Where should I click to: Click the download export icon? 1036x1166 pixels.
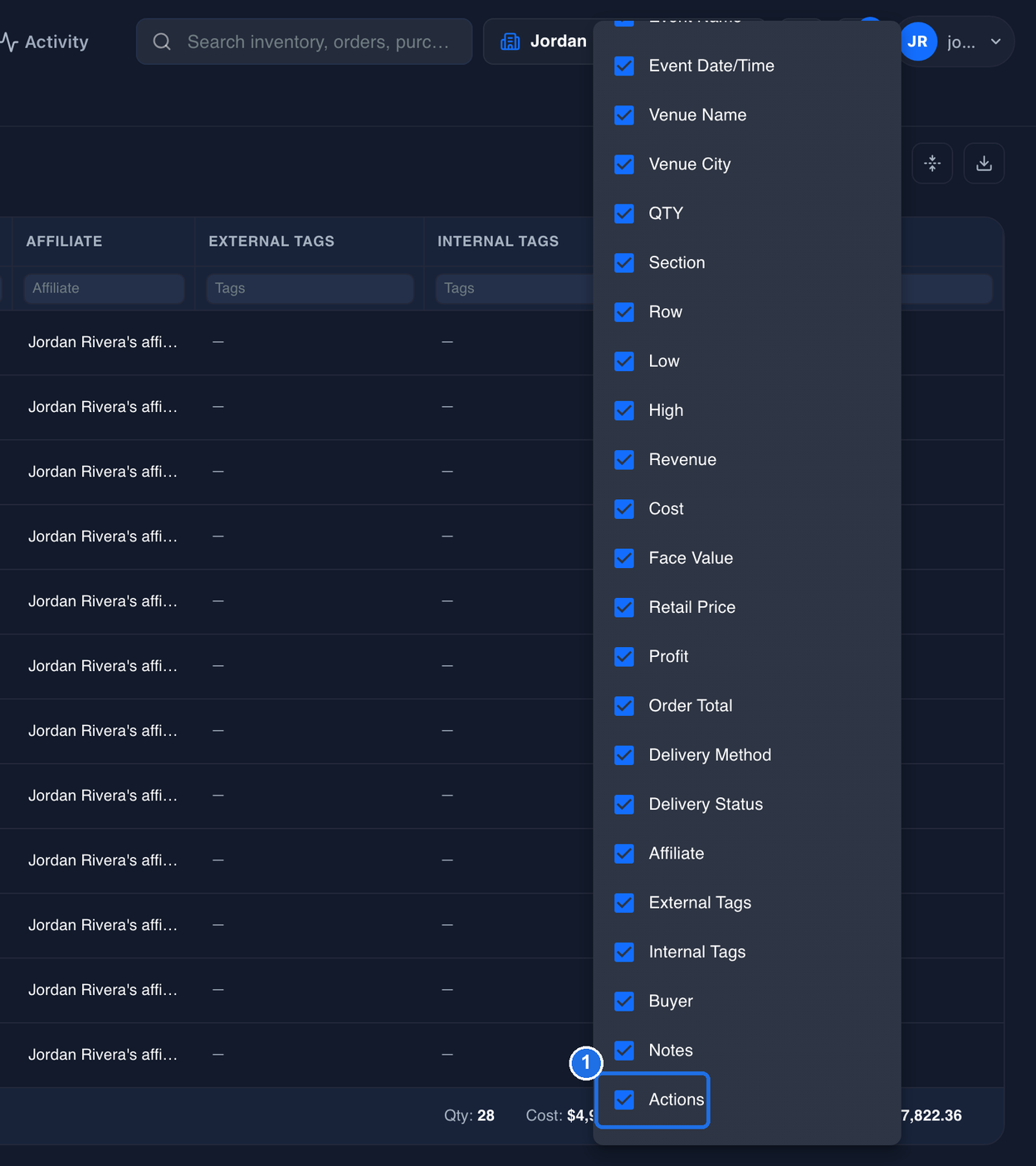(x=984, y=164)
